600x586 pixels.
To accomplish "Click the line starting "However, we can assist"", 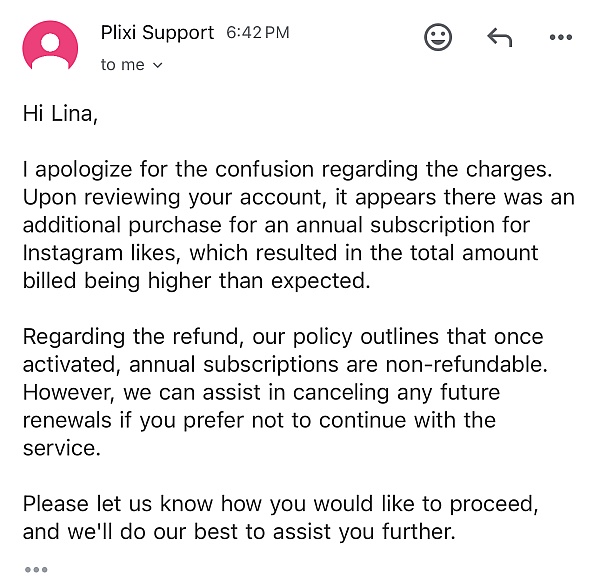I will pyautogui.click(x=261, y=391).
